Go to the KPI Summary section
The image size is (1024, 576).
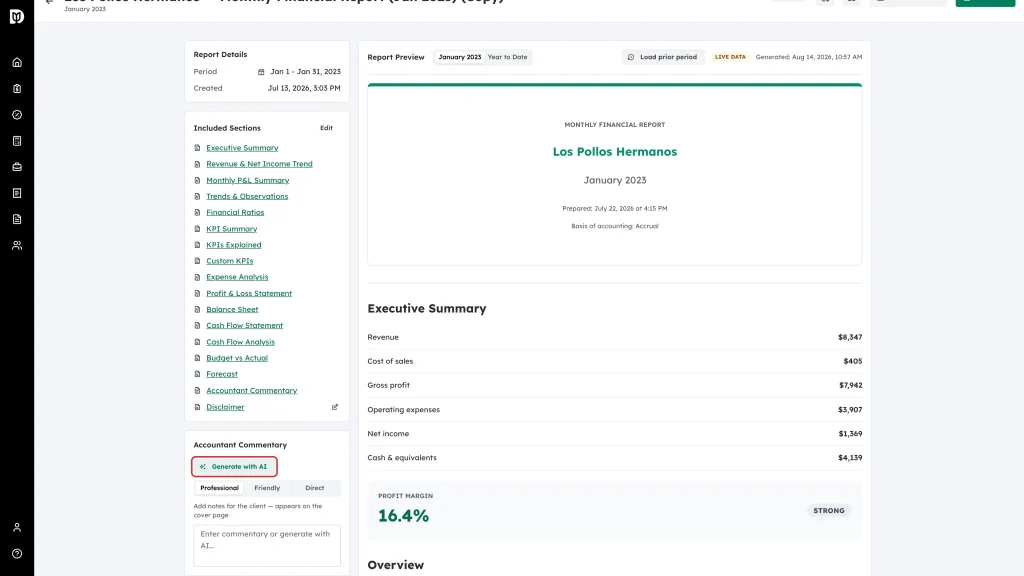(232, 229)
